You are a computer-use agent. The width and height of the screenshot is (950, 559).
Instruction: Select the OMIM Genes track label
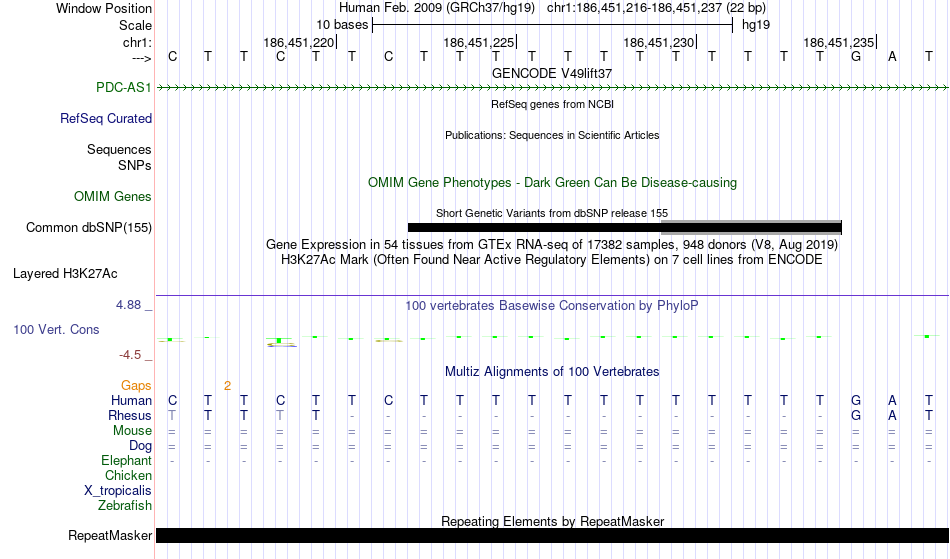[113, 196]
